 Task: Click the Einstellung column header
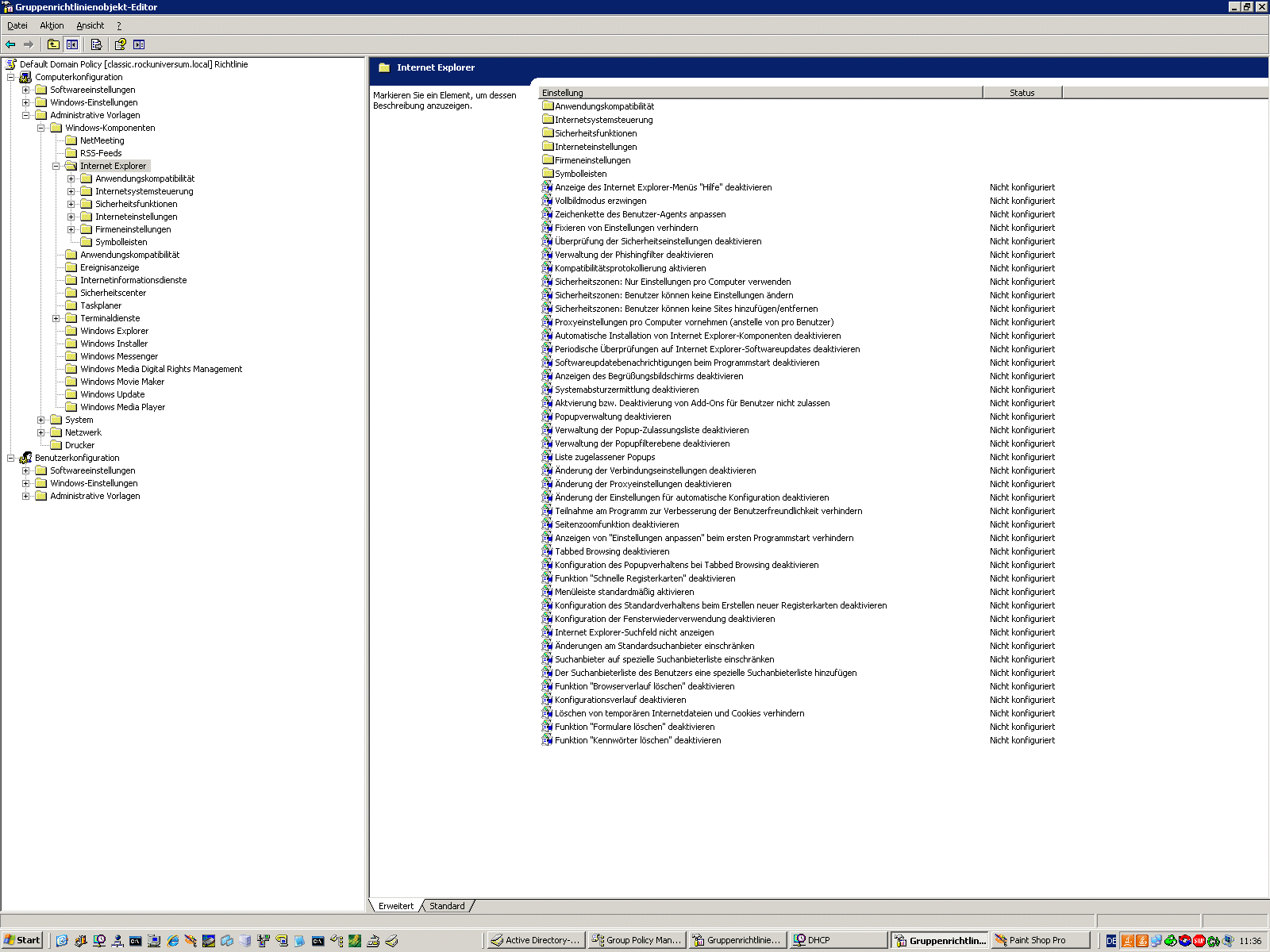click(x=760, y=93)
